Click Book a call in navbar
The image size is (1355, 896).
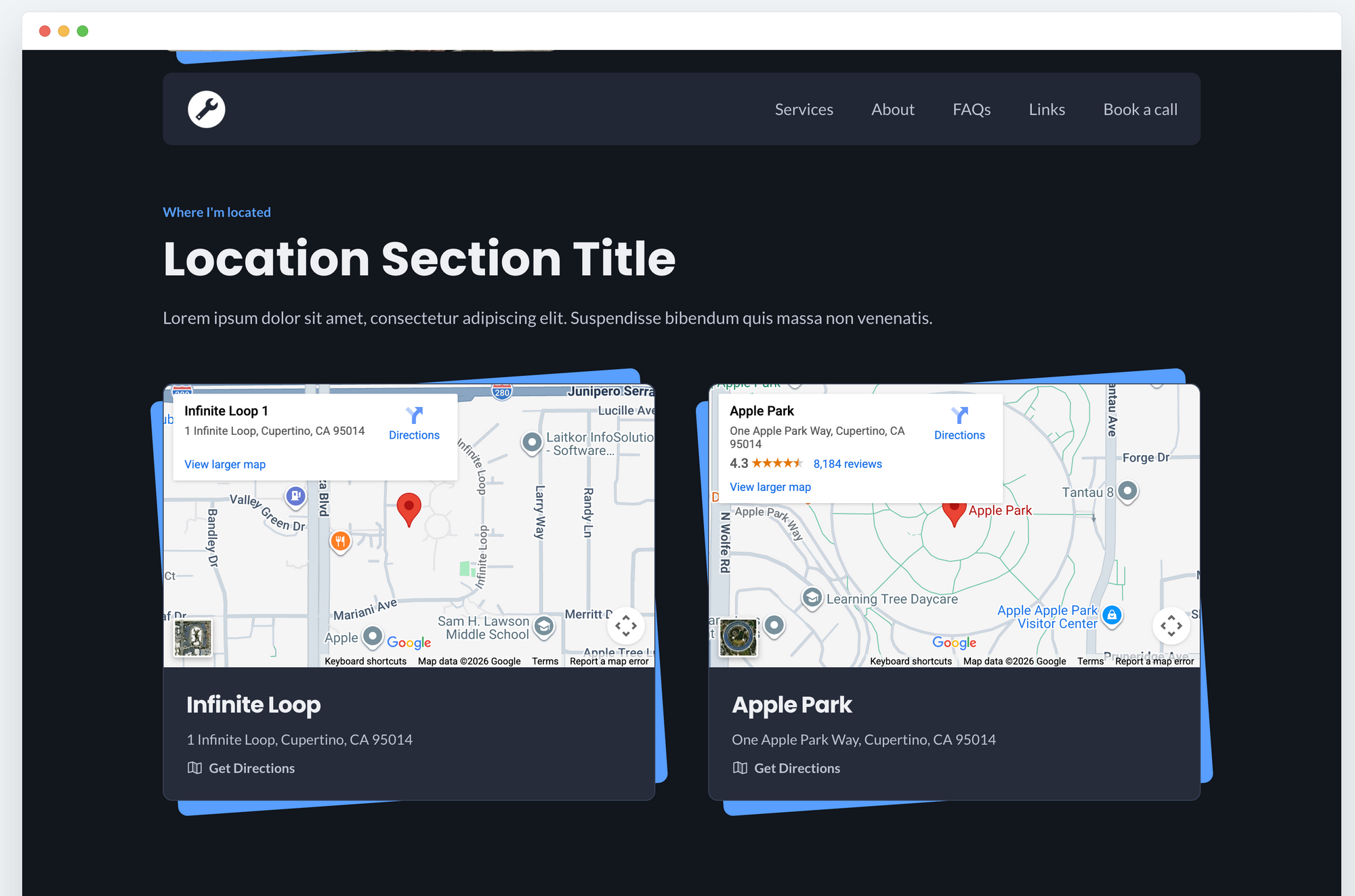coord(1140,109)
